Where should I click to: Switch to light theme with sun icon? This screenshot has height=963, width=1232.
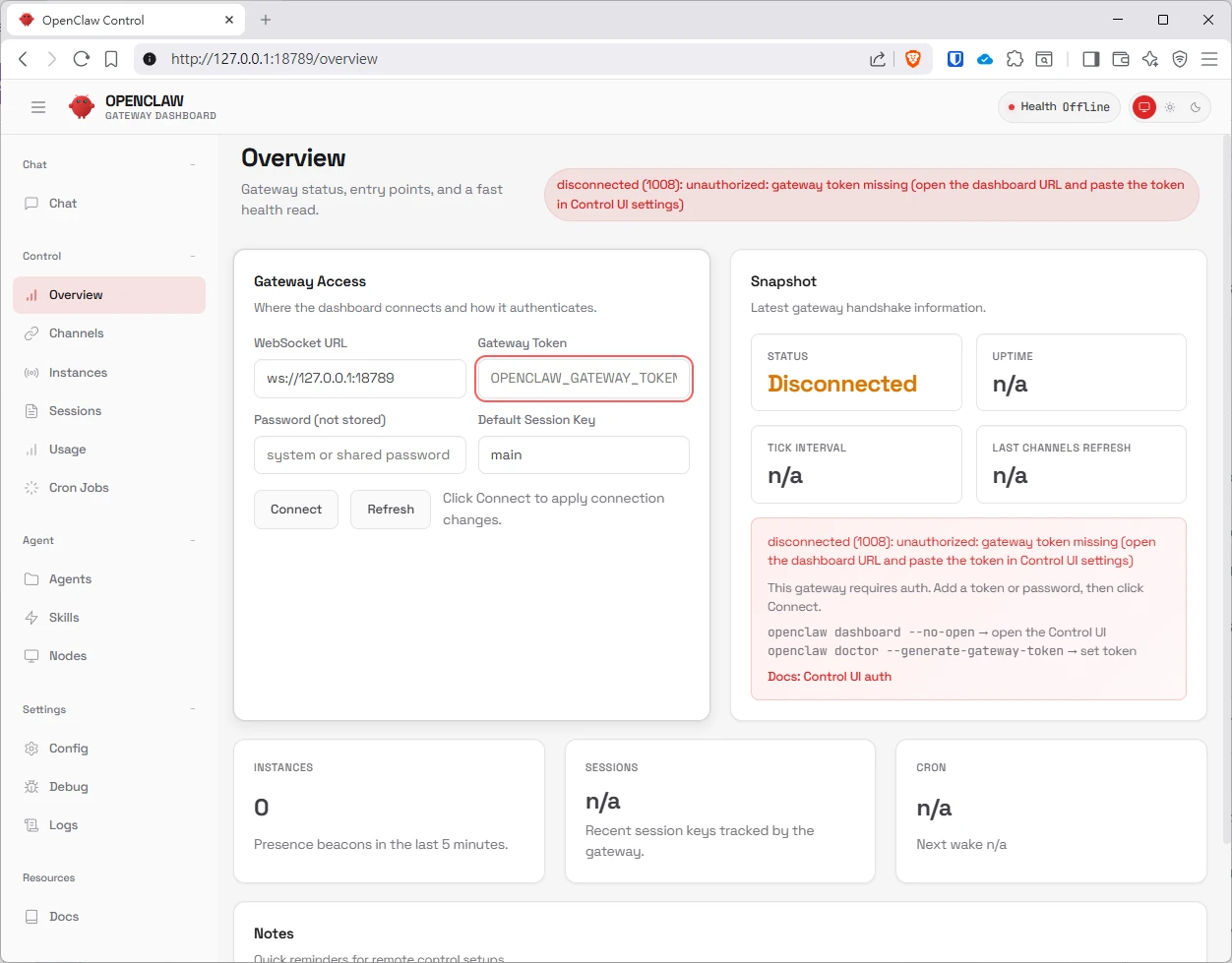[x=1170, y=107]
